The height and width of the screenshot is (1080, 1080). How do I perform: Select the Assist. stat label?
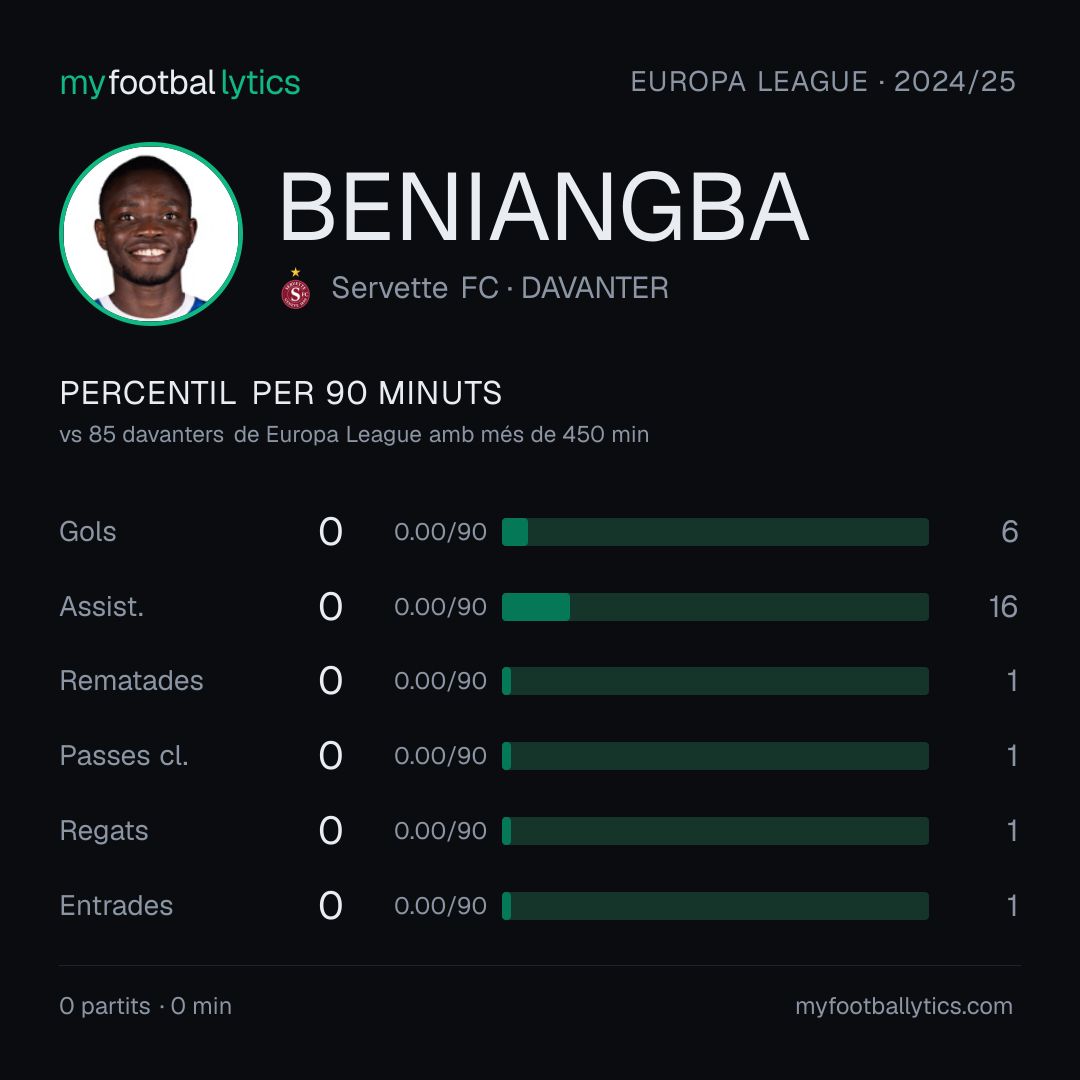tap(102, 607)
